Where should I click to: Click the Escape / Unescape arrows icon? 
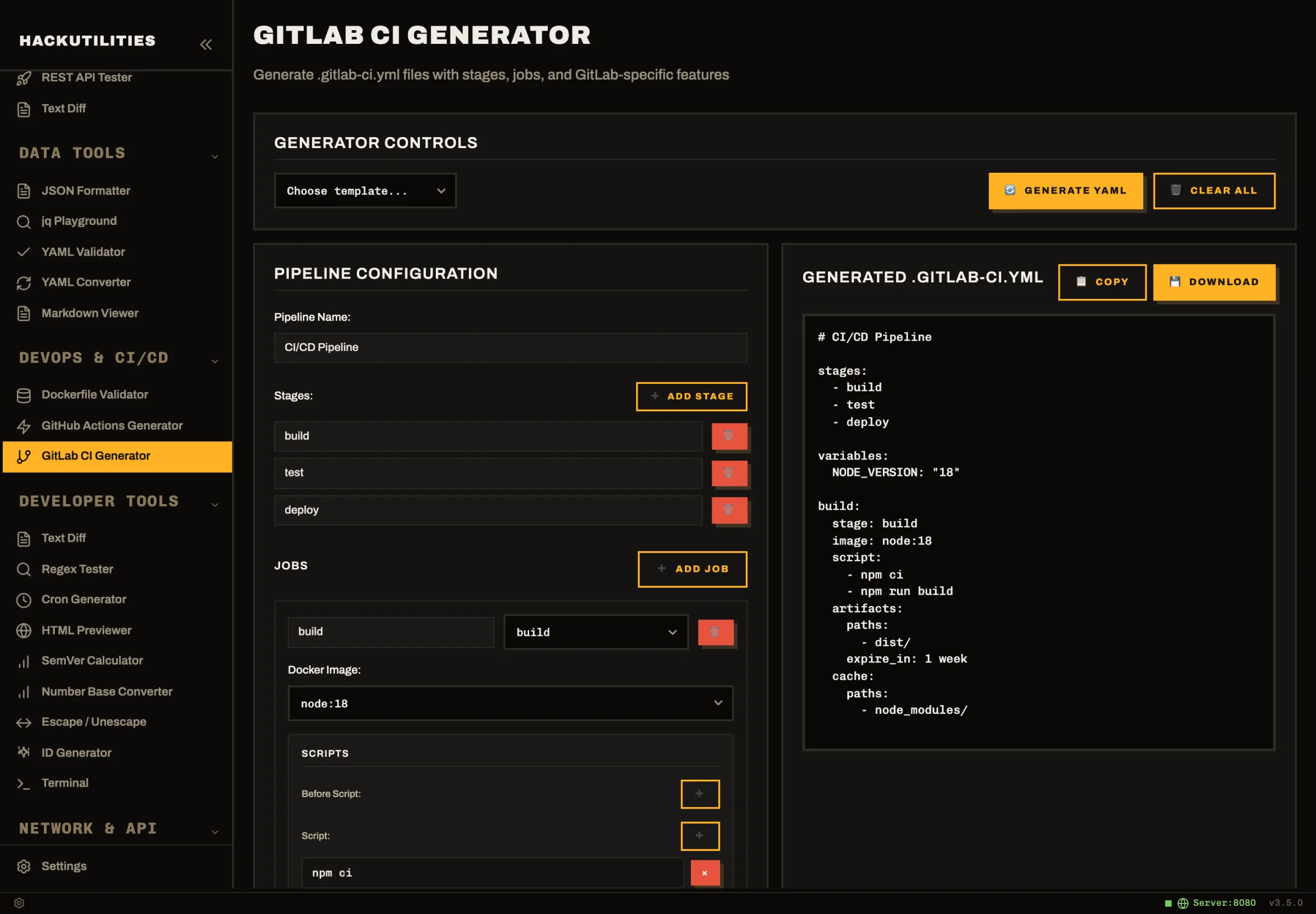click(24, 723)
